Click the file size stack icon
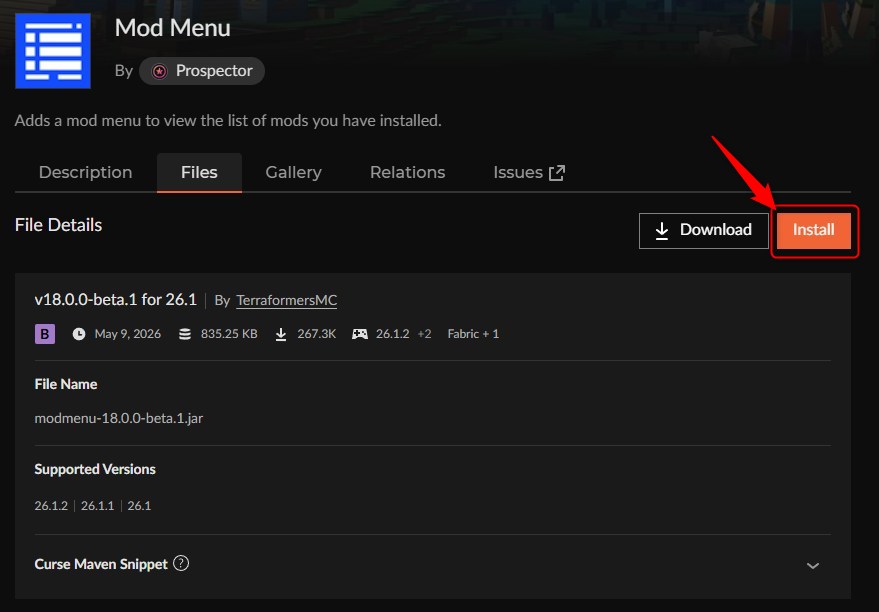This screenshot has width=879, height=612. click(185, 334)
